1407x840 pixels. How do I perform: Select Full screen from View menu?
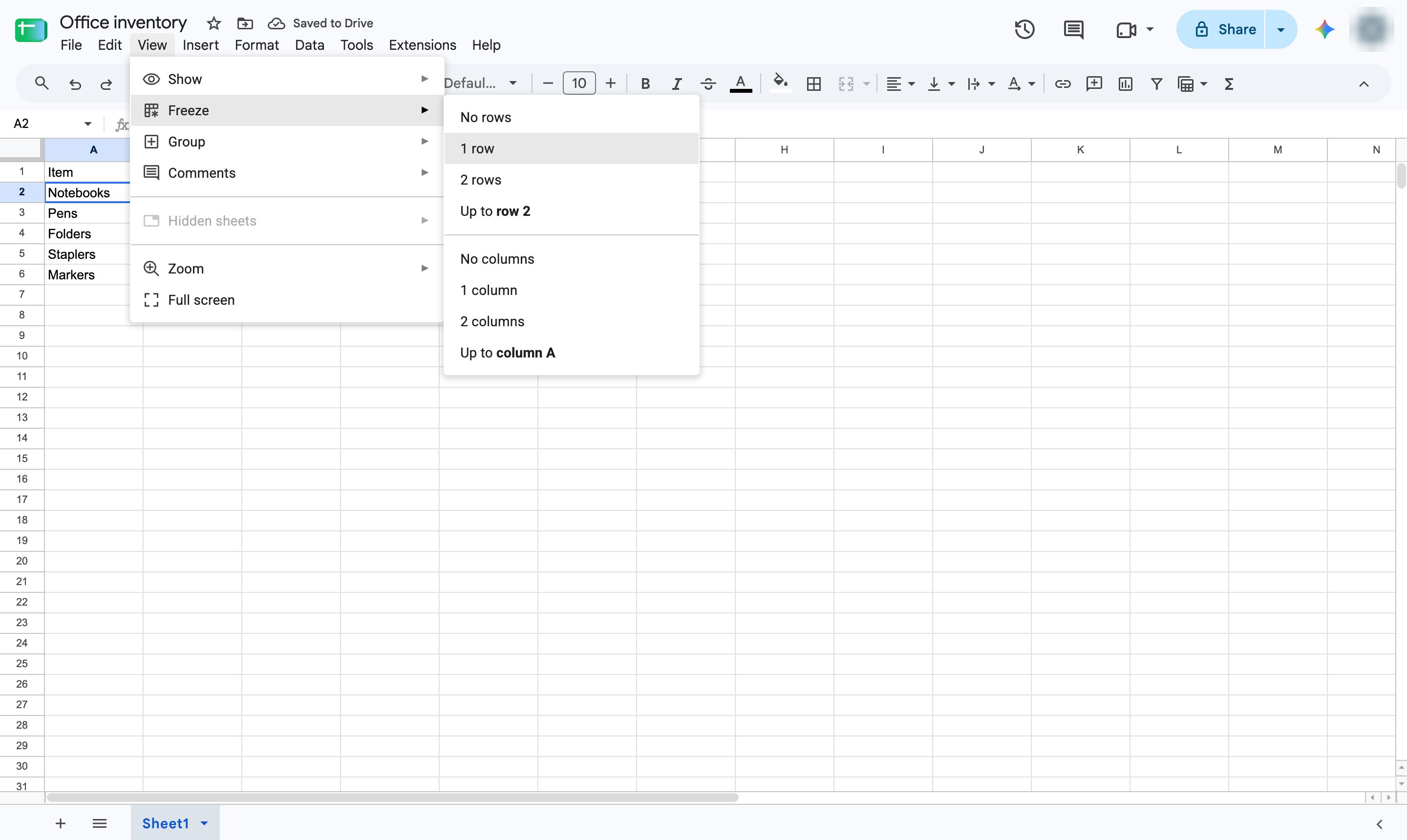pos(286,299)
